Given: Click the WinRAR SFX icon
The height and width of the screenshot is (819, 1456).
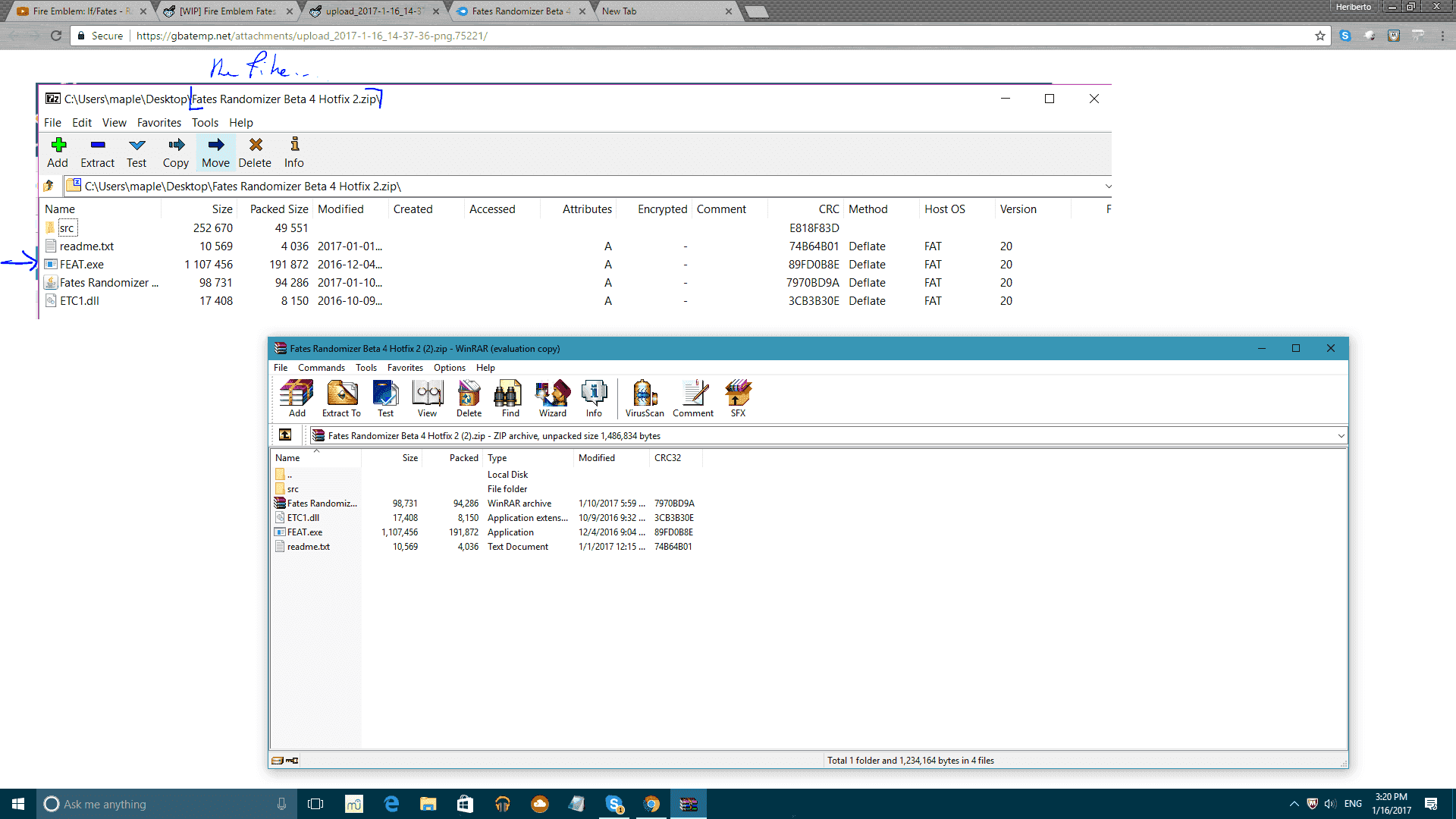Looking at the screenshot, I should point(738,398).
